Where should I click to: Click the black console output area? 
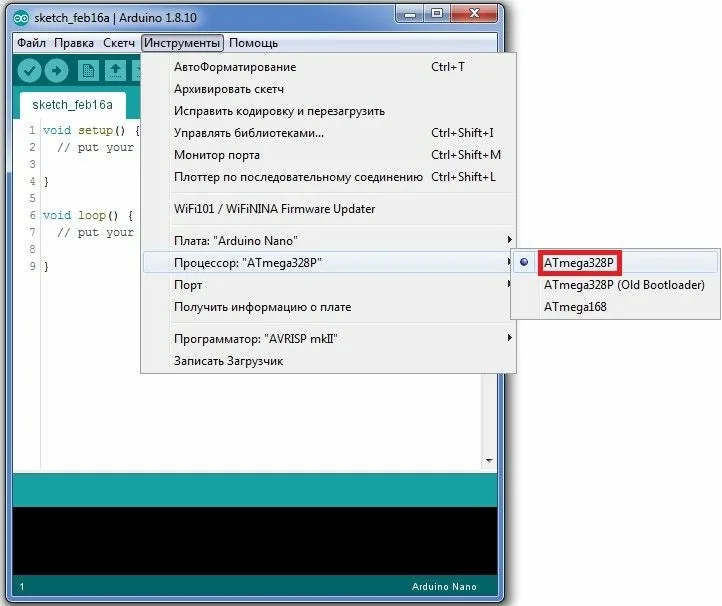click(x=255, y=541)
